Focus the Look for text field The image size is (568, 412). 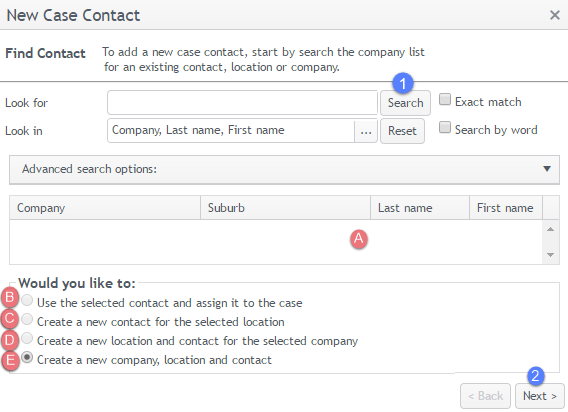[242, 103]
